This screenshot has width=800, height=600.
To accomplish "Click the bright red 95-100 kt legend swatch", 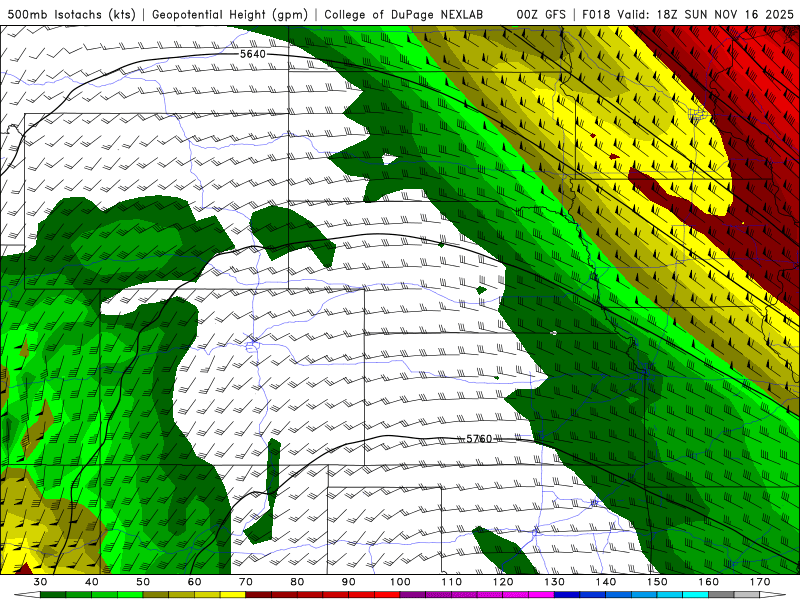I will 387,595.
